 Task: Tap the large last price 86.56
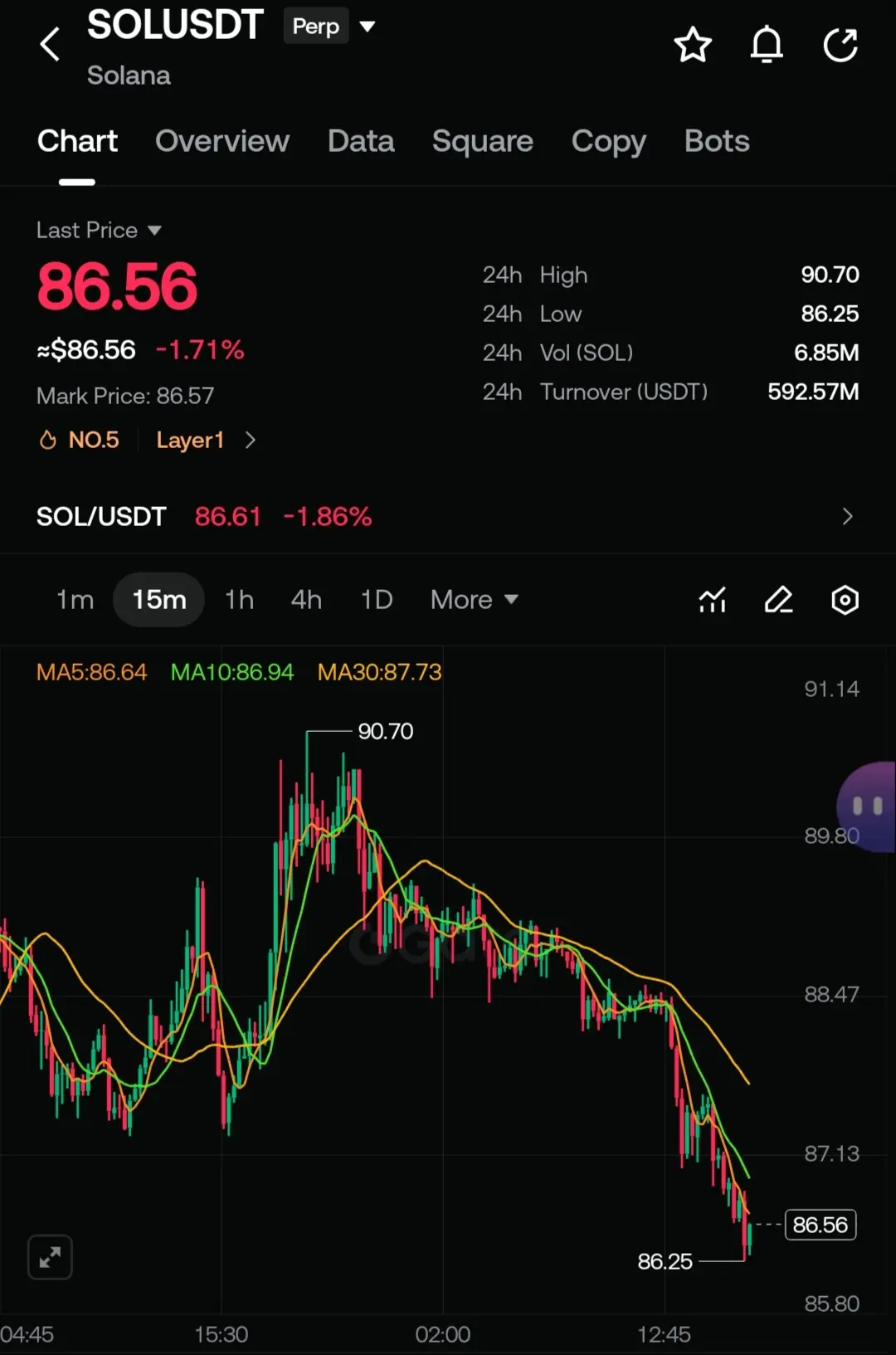coord(117,286)
